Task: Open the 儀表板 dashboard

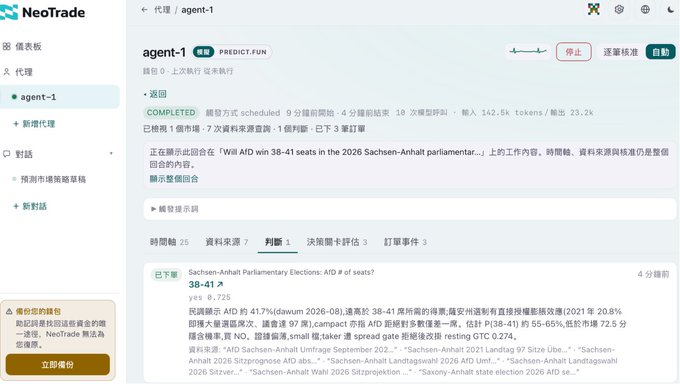Action: [x=22, y=46]
